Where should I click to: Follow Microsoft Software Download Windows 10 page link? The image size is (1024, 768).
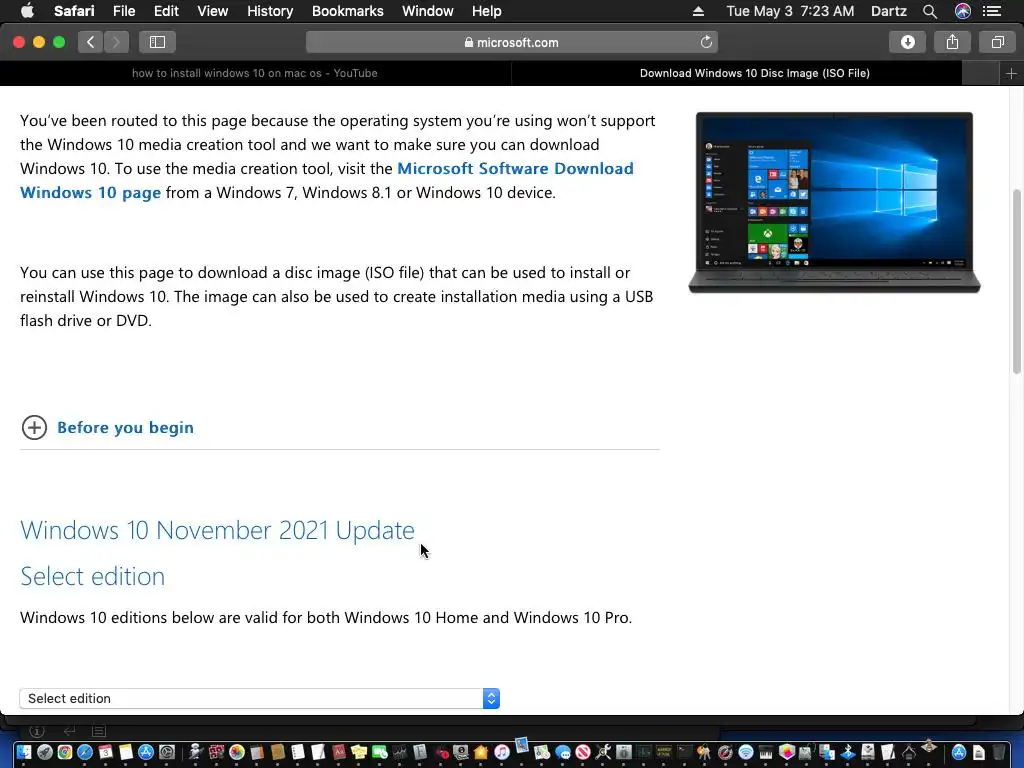point(515,168)
